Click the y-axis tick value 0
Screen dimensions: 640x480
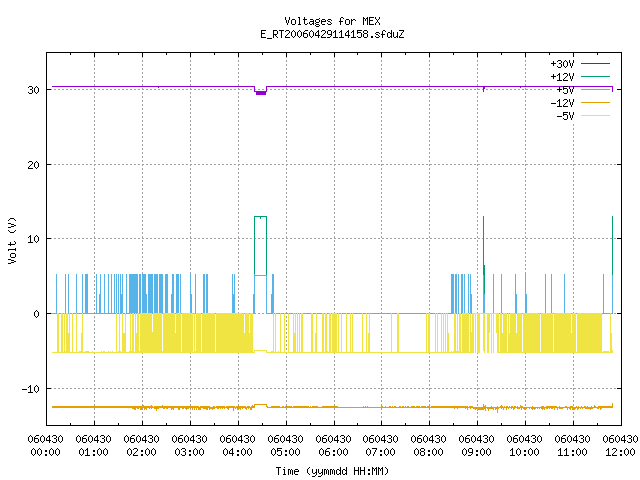click(x=36, y=314)
